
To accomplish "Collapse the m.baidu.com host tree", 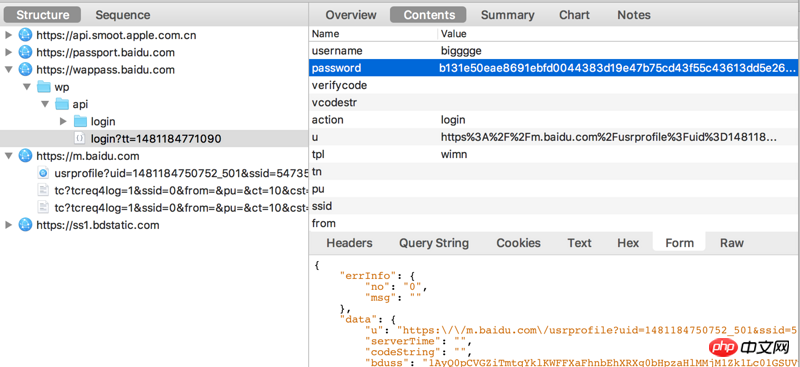I will click(8, 156).
